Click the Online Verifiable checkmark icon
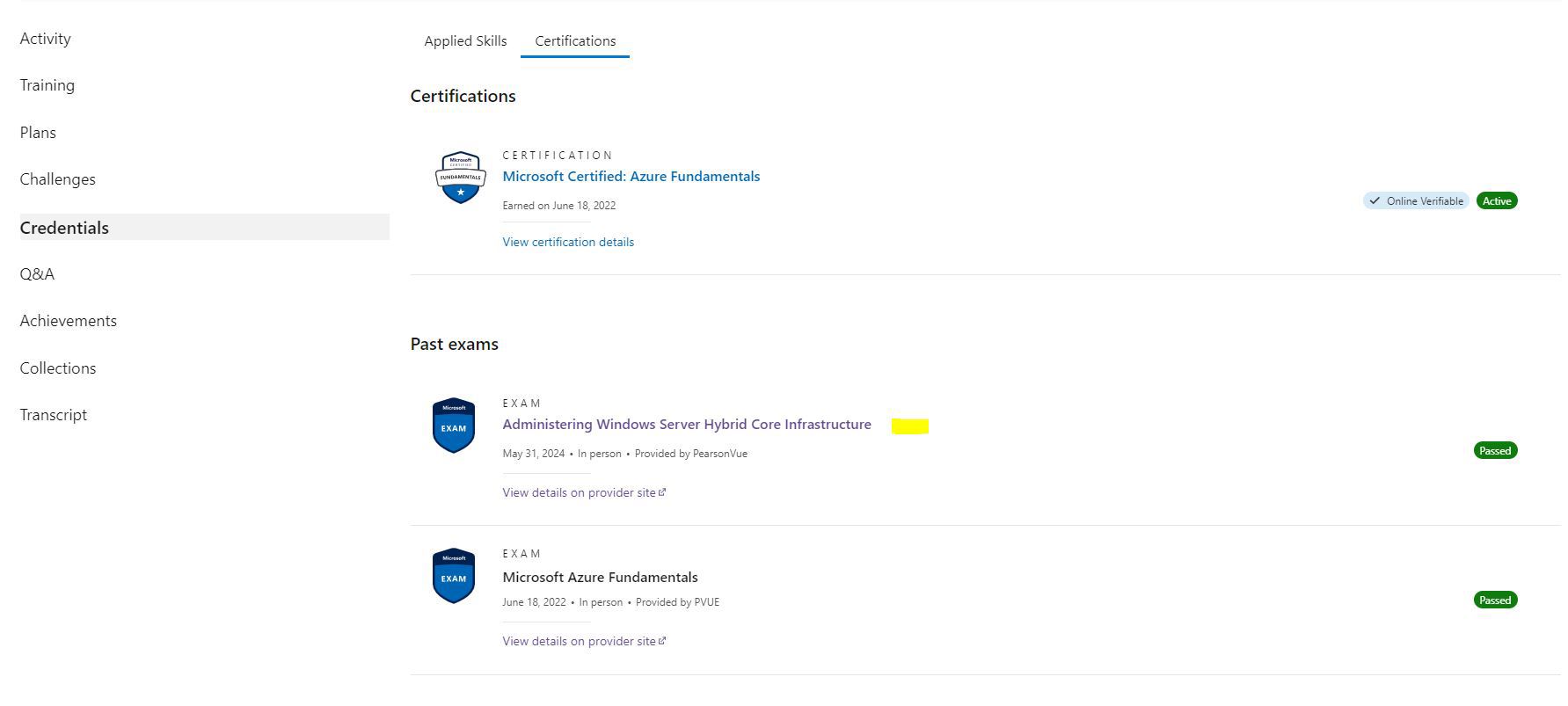 [1375, 201]
